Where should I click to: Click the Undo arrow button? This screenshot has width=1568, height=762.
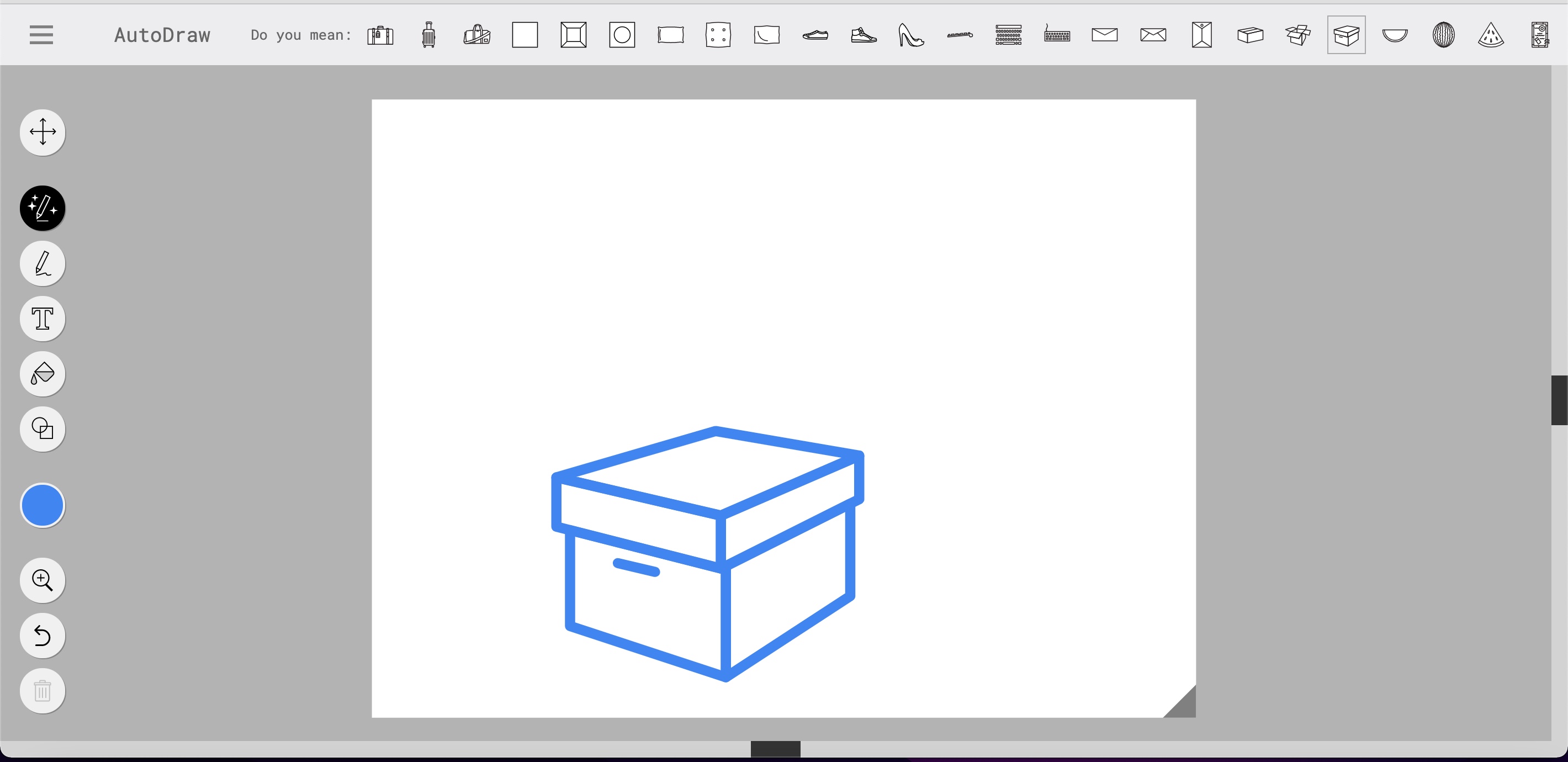[x=43, y=636]
